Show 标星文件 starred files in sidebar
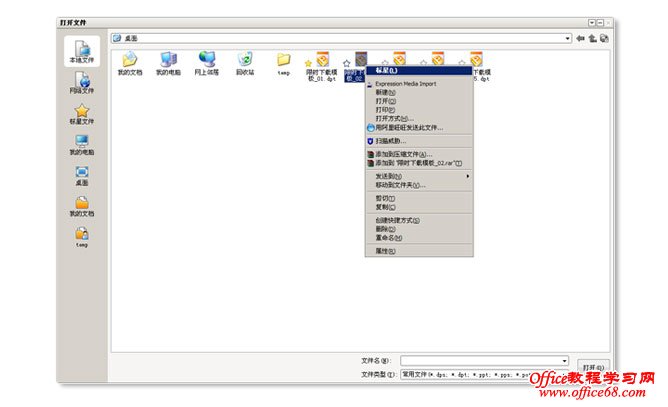 82,114
